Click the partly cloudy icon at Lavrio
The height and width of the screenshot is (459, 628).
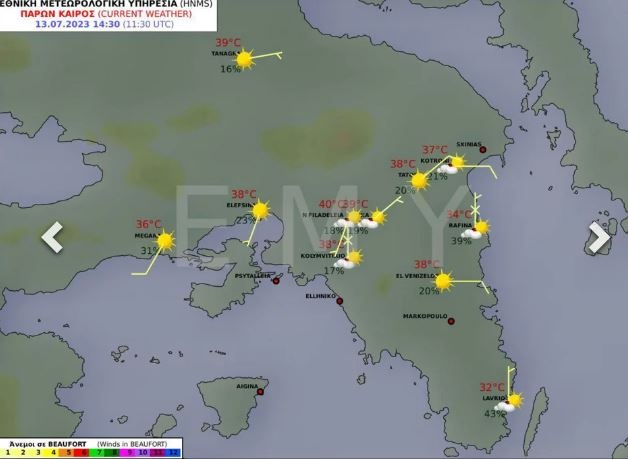point(513,402)
